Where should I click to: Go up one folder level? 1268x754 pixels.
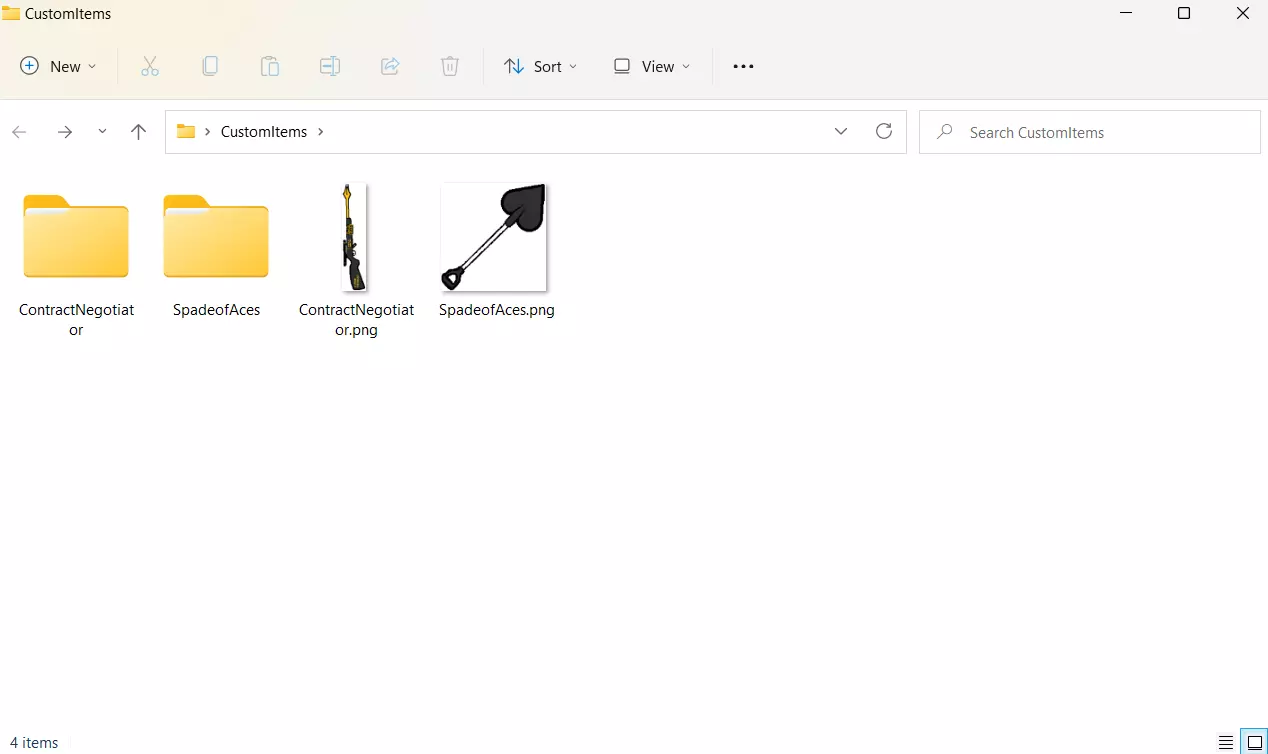click(139, 132)
